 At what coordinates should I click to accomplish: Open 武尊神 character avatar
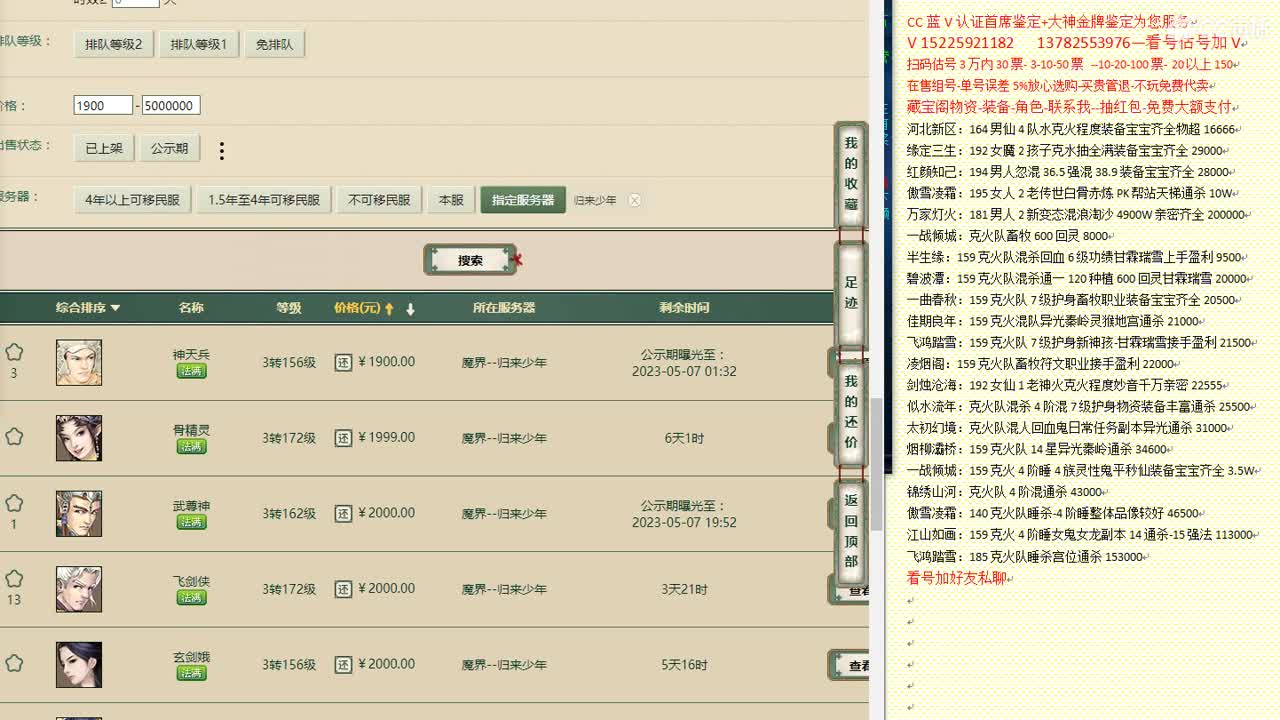click(79, 513)
